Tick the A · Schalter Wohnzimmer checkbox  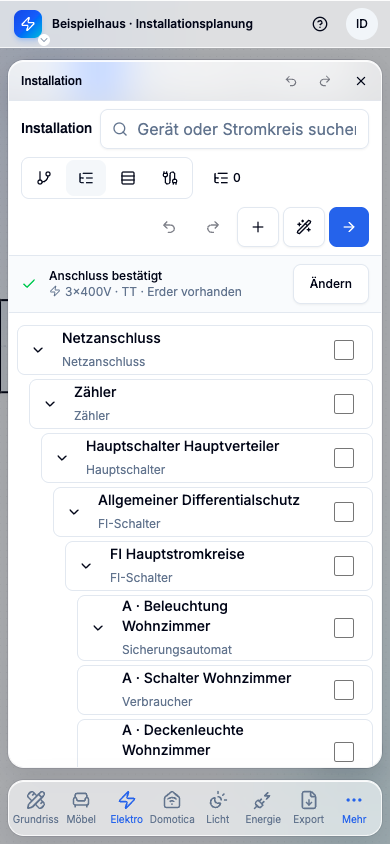pos(344,690)
